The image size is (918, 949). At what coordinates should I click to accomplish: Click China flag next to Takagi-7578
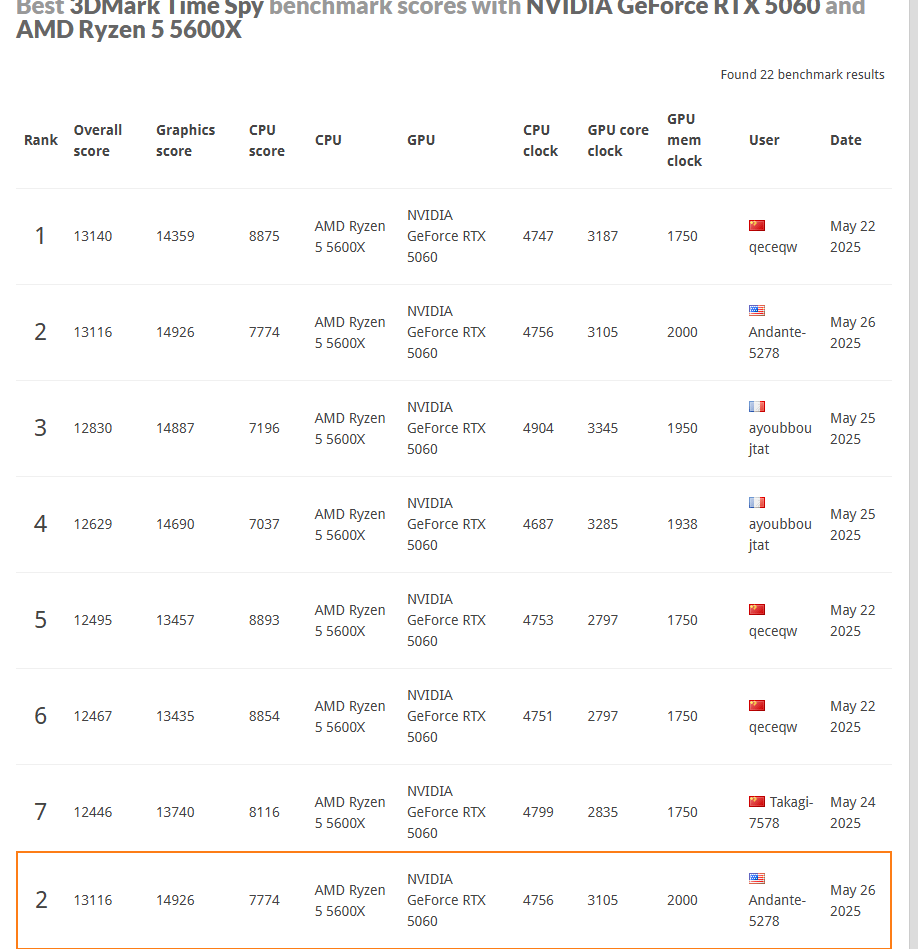(757, 802)
